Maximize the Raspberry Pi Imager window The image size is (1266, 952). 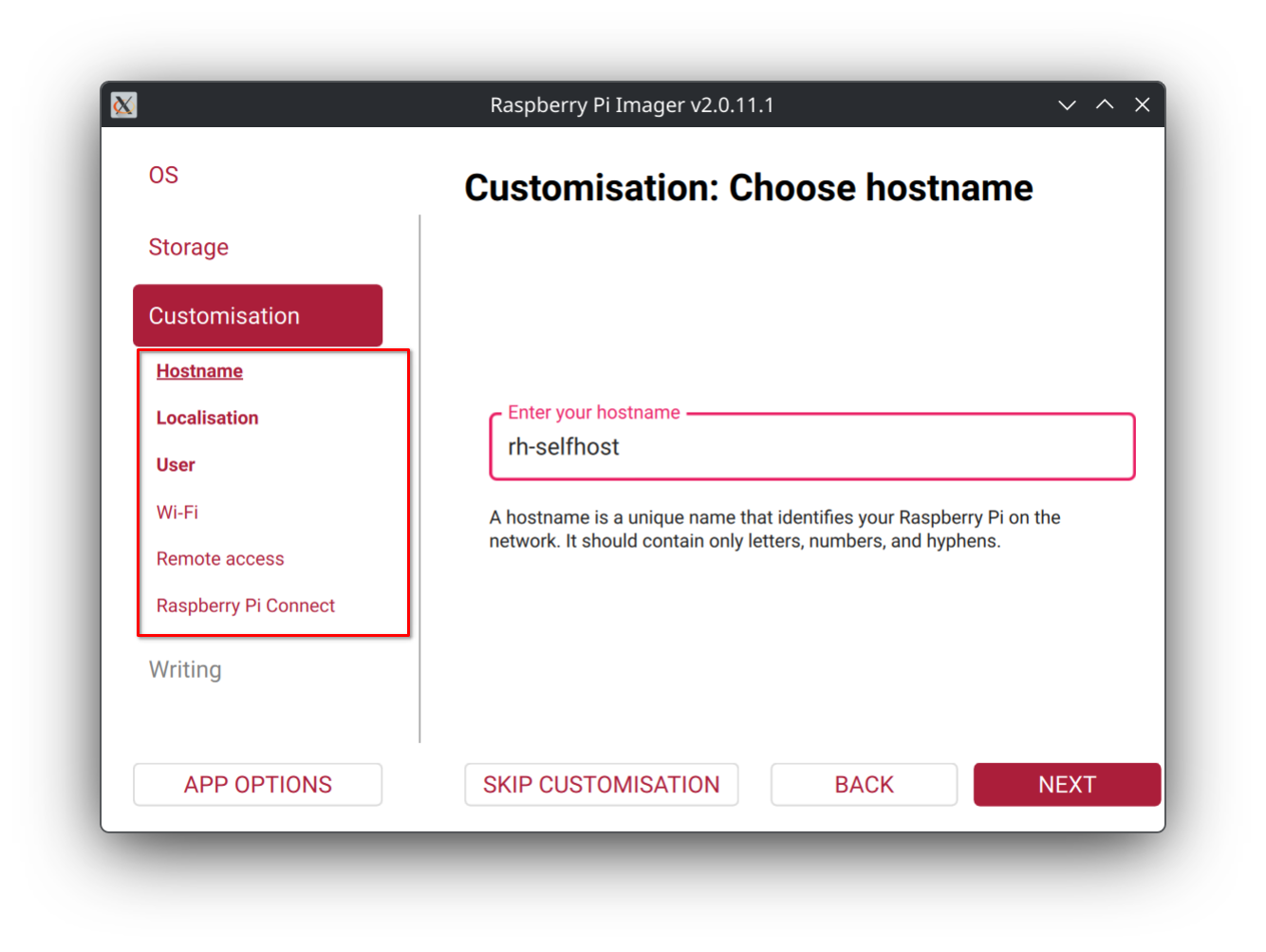(x=1105, y=104)
